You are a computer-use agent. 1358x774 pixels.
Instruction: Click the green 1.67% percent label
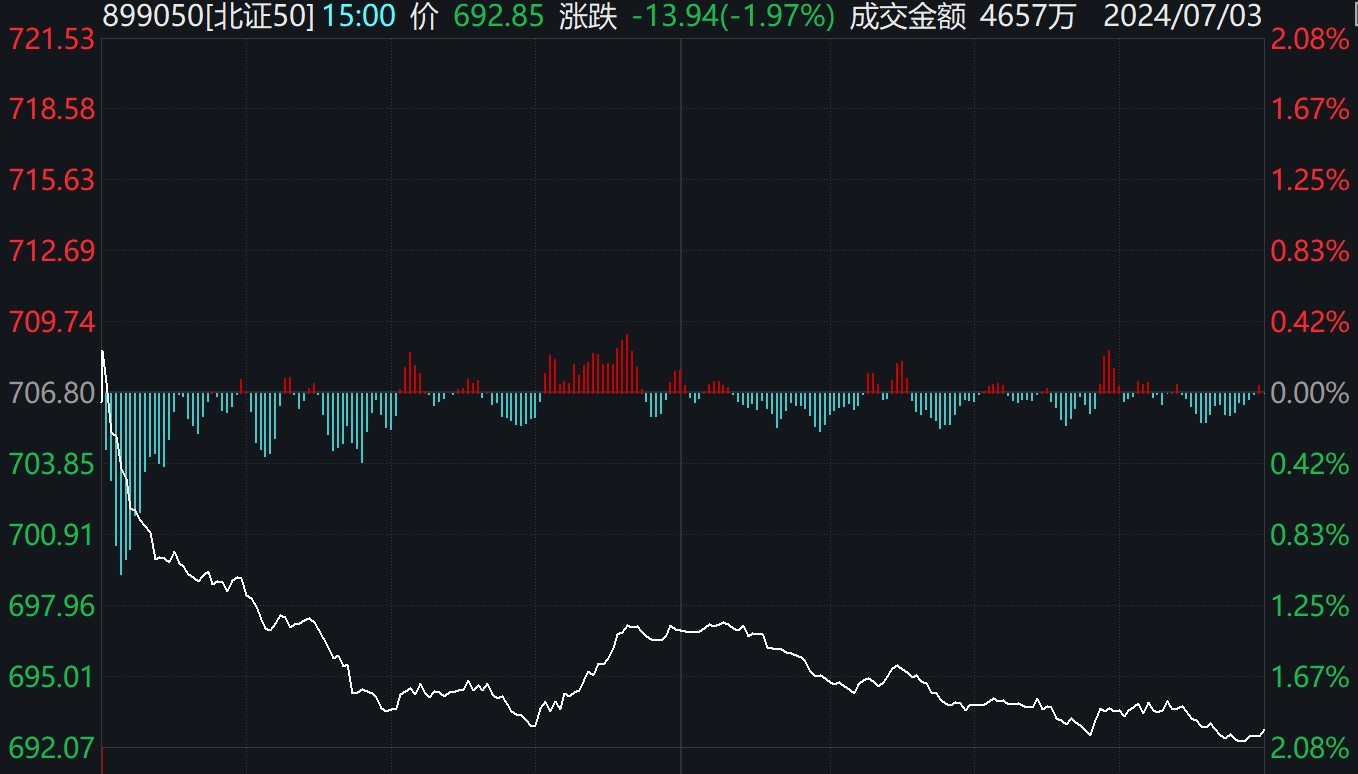[1310, 677]
